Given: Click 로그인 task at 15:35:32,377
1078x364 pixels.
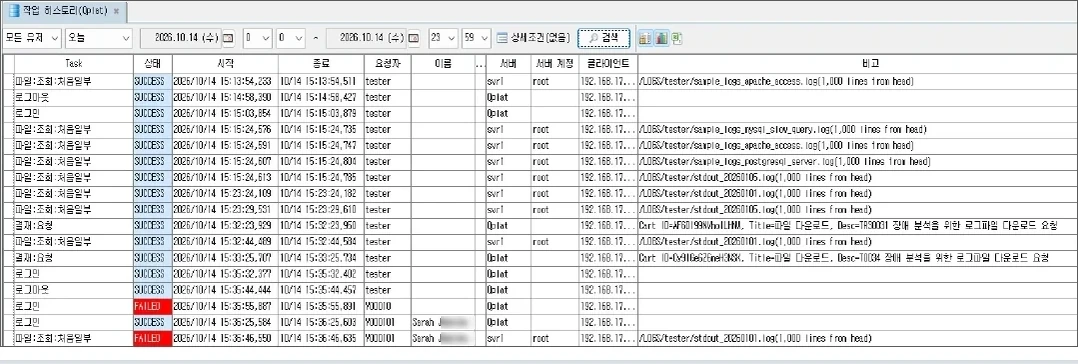Looking at the screenshot, I should tap(74, 274).
